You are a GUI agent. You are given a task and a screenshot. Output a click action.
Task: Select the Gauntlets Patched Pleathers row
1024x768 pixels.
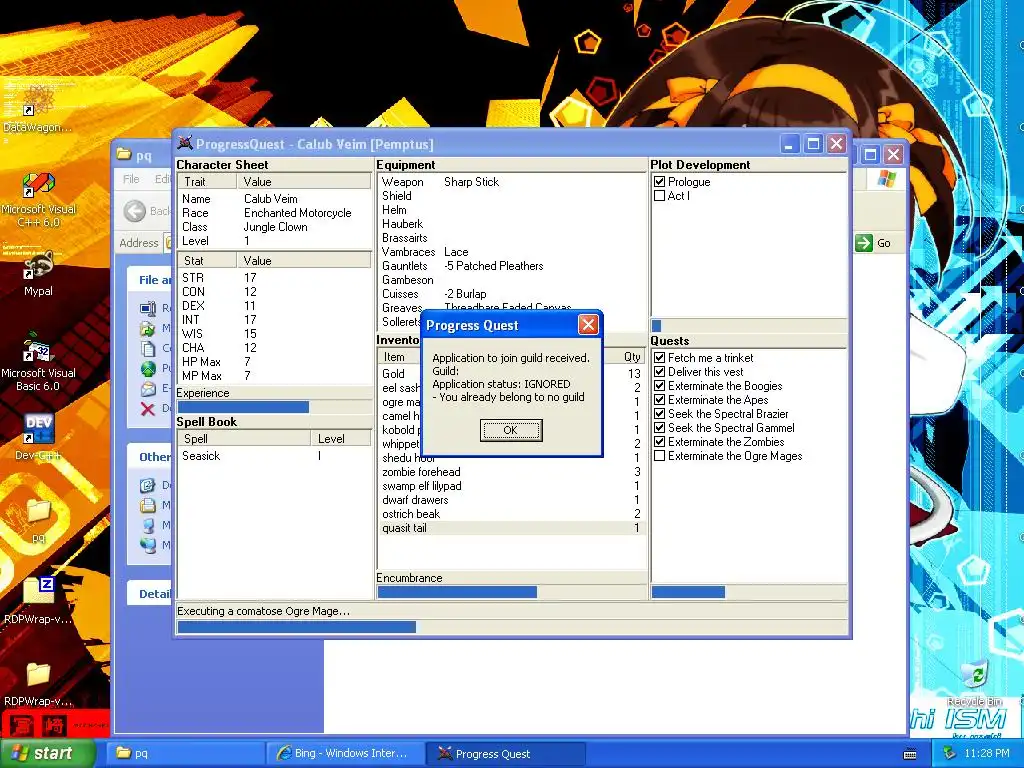pos(511,266)
